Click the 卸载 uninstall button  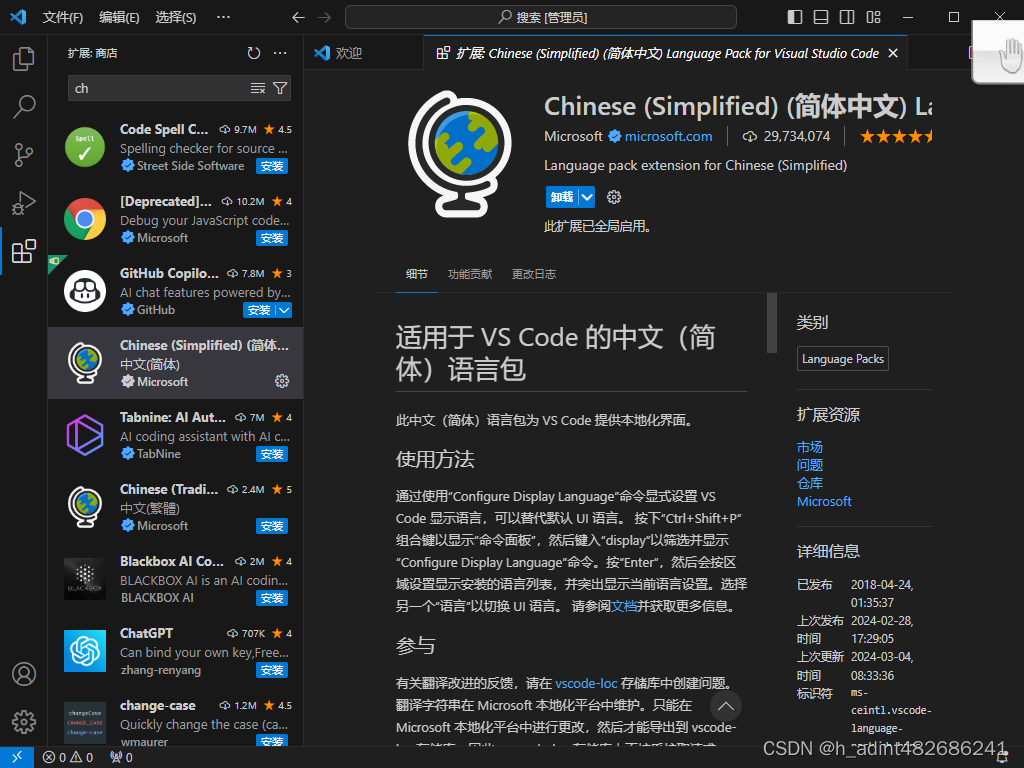coord(562,197)
